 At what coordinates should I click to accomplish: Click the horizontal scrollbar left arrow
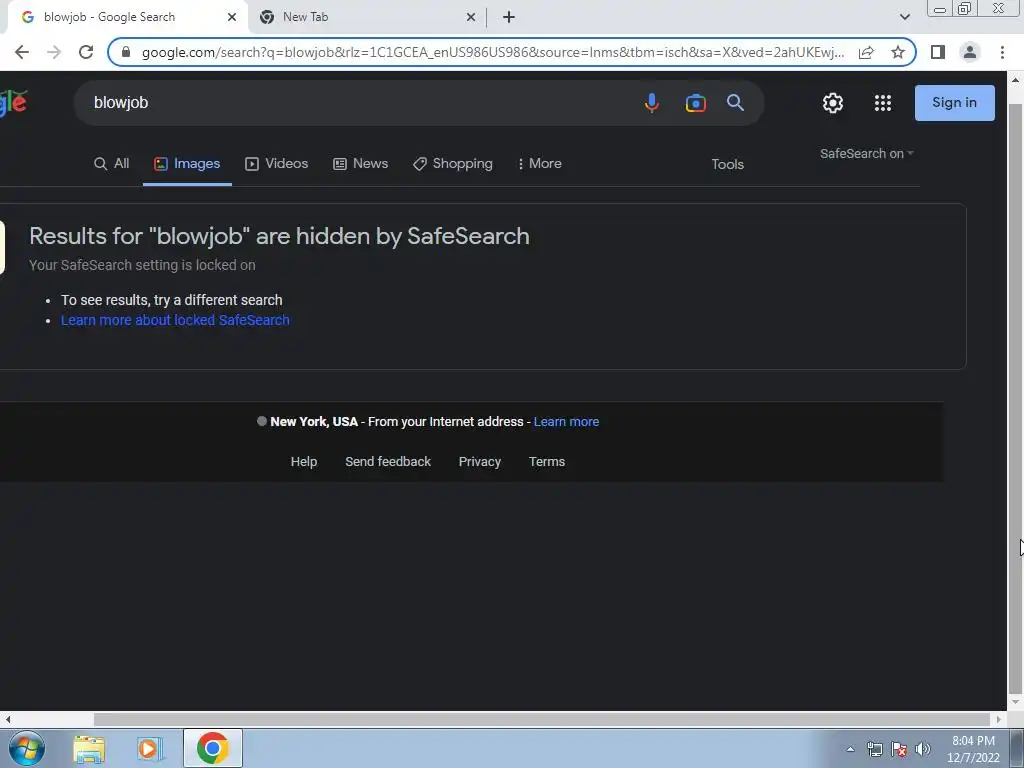7,719
